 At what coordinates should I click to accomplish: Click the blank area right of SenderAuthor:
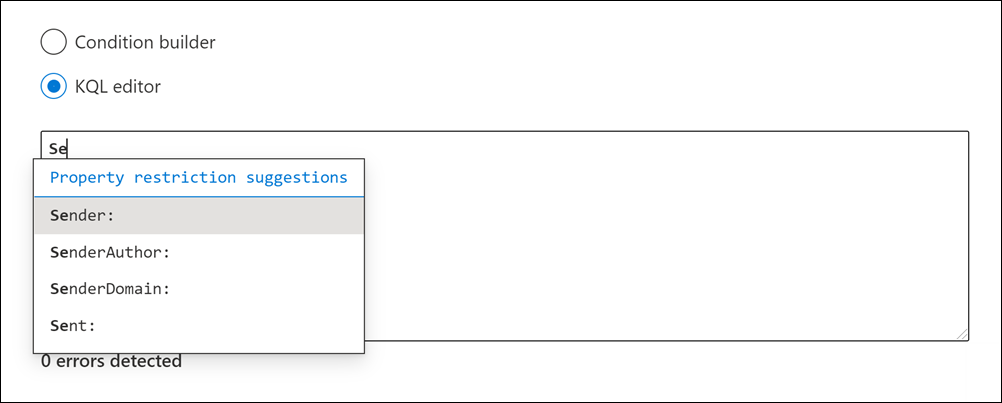[x=270, y=252]
